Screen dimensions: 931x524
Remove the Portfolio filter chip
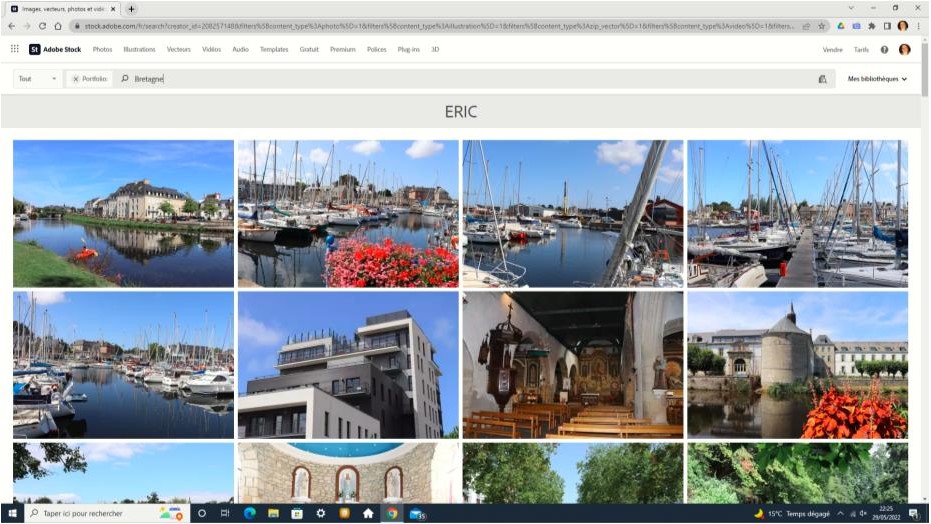point(76,79)
